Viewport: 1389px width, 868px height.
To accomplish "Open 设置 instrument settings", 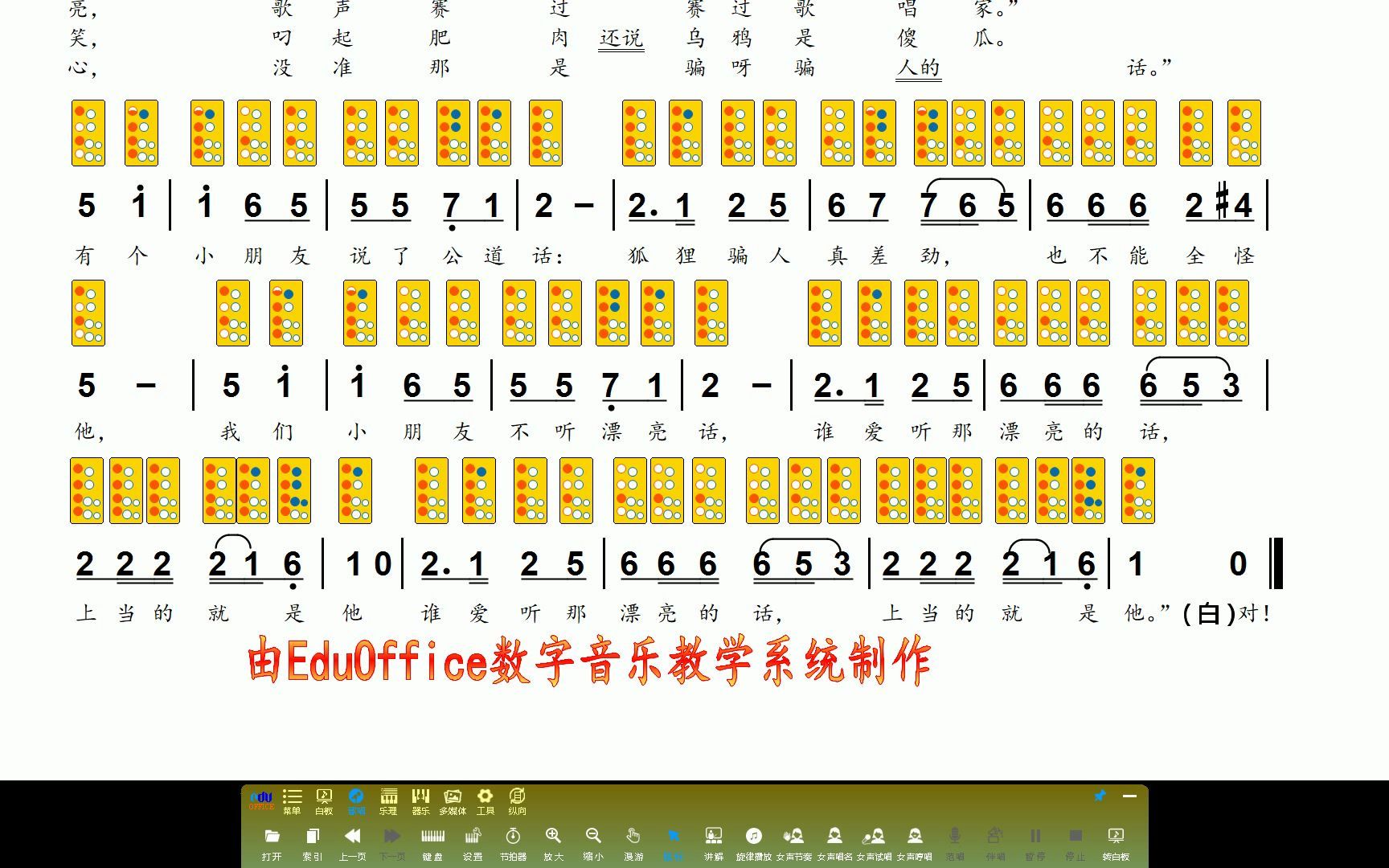I will click(x=473, y=844).
